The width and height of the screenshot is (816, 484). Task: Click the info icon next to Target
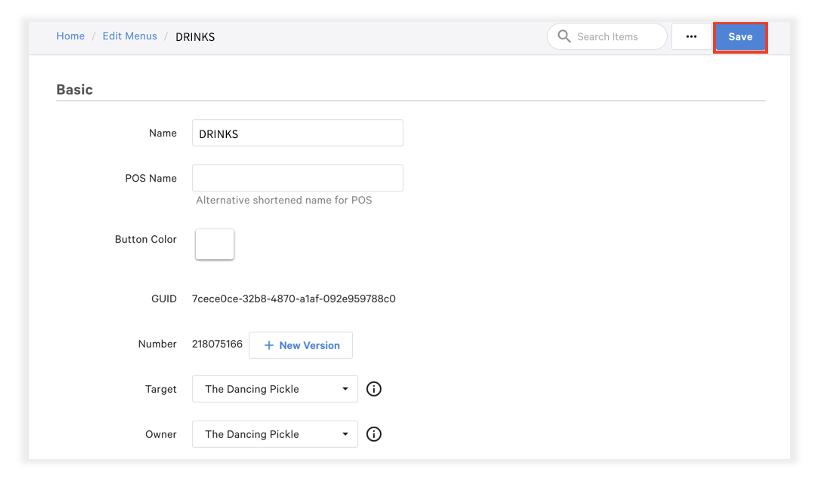tap(374, 389)
